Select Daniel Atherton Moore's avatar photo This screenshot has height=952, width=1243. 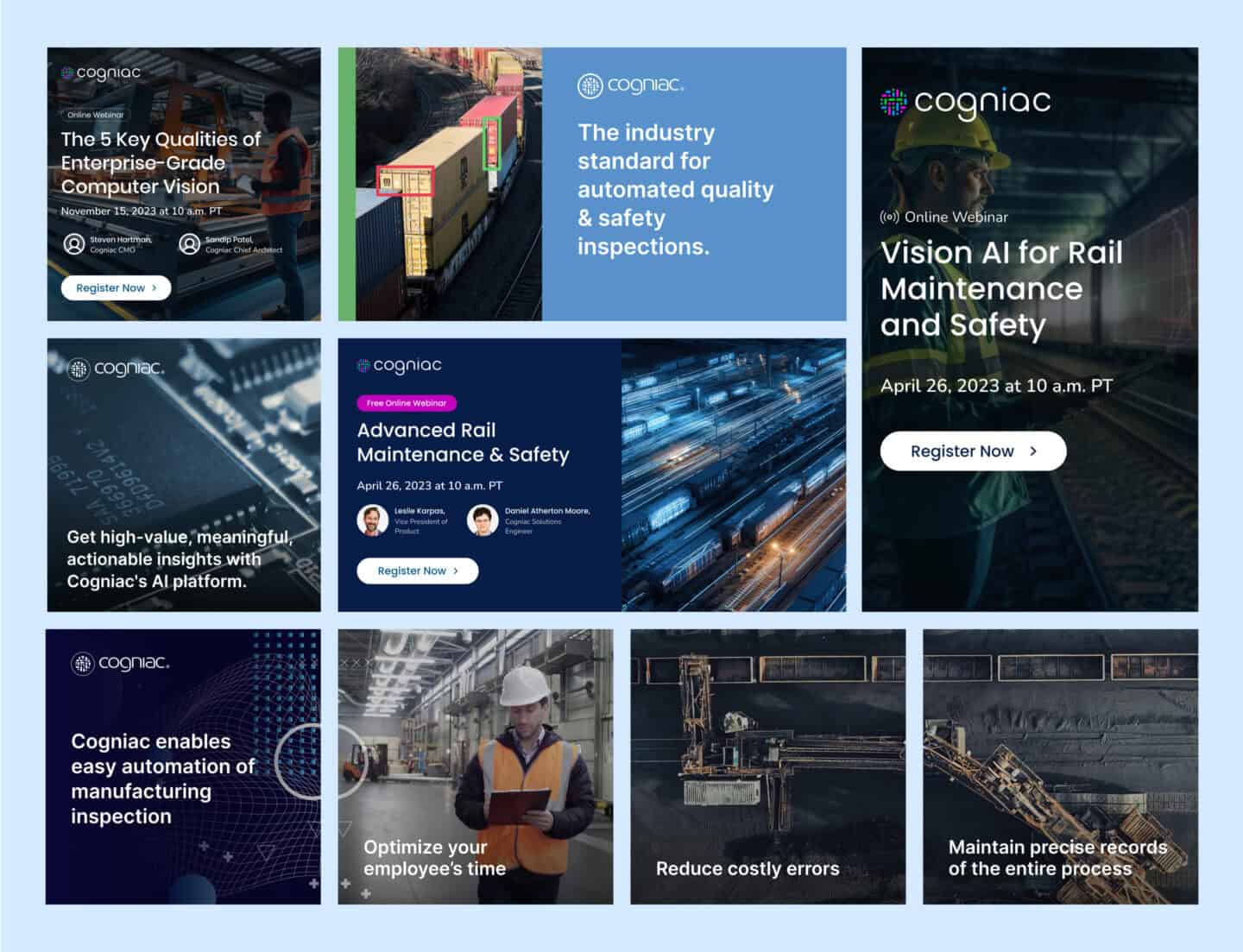(x=482, y=520)
